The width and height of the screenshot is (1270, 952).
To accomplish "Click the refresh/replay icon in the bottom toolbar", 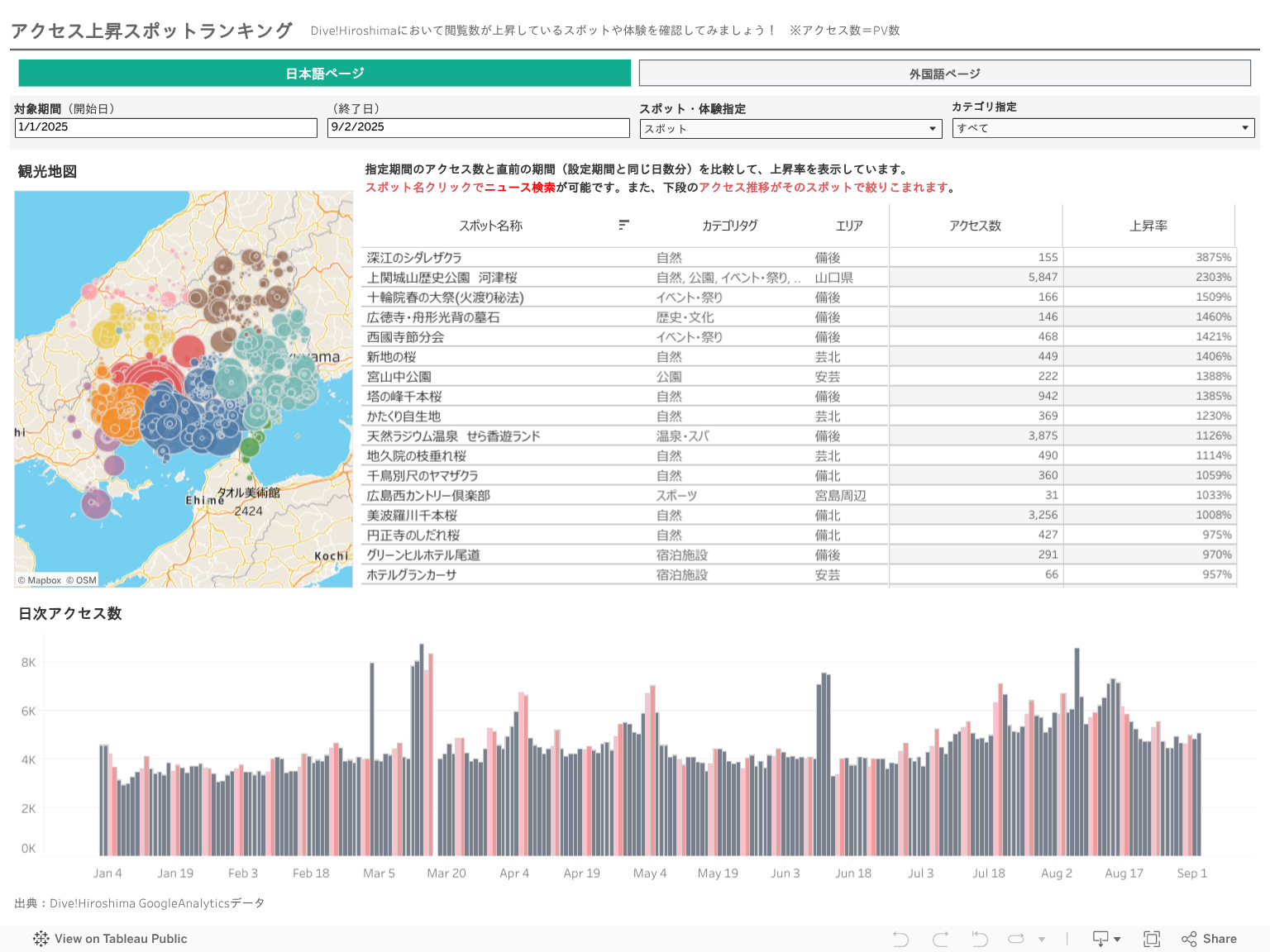I will (x=1016, y=939).
